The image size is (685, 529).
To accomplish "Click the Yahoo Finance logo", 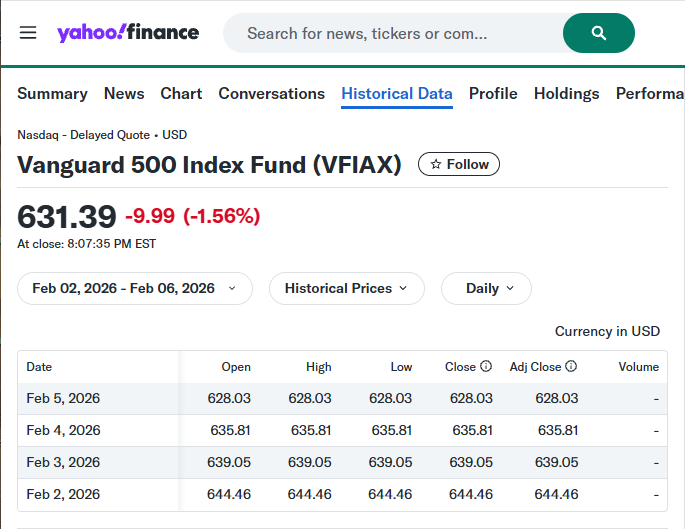I will 128,33.
